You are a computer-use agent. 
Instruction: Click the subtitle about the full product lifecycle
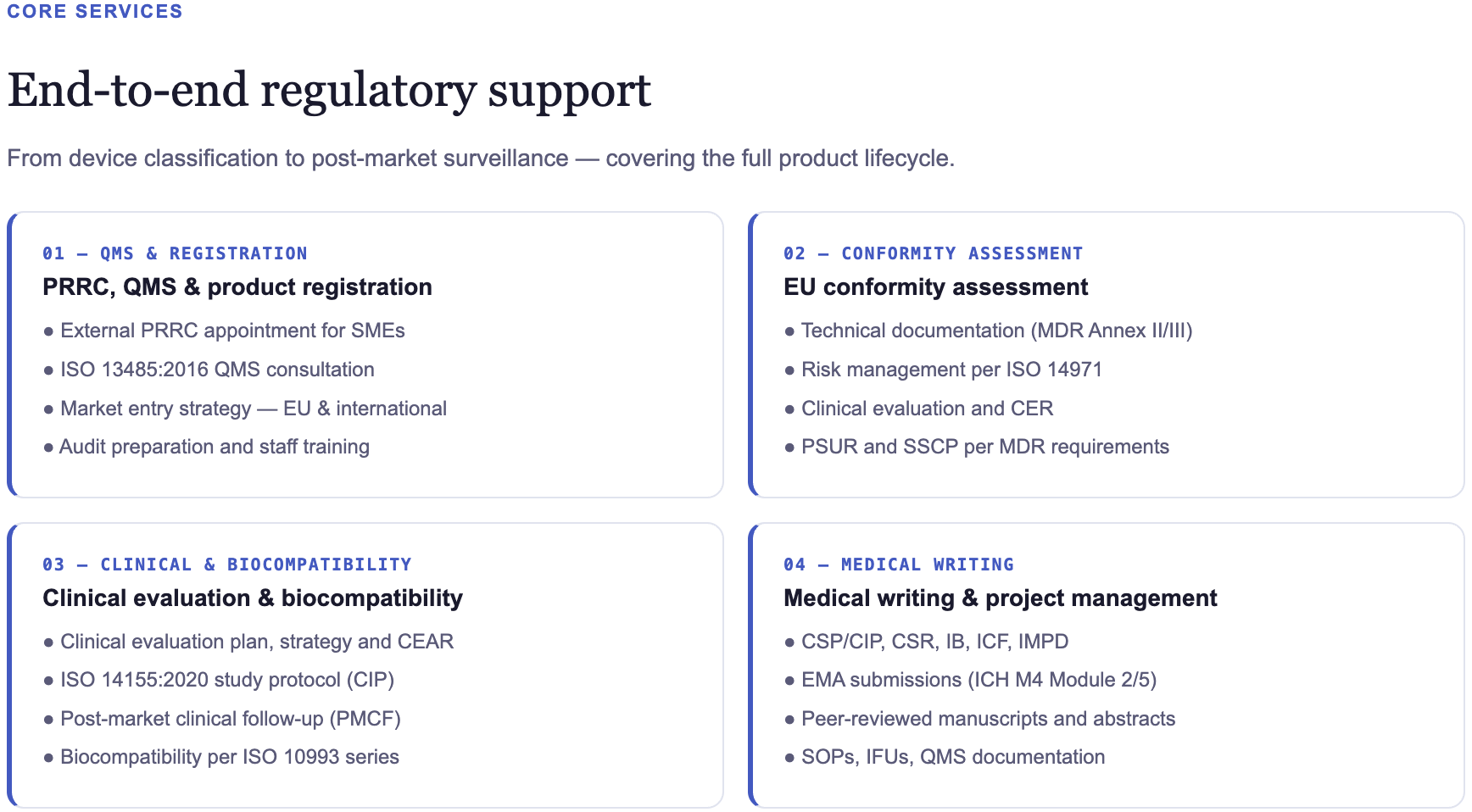pos(481,159)
